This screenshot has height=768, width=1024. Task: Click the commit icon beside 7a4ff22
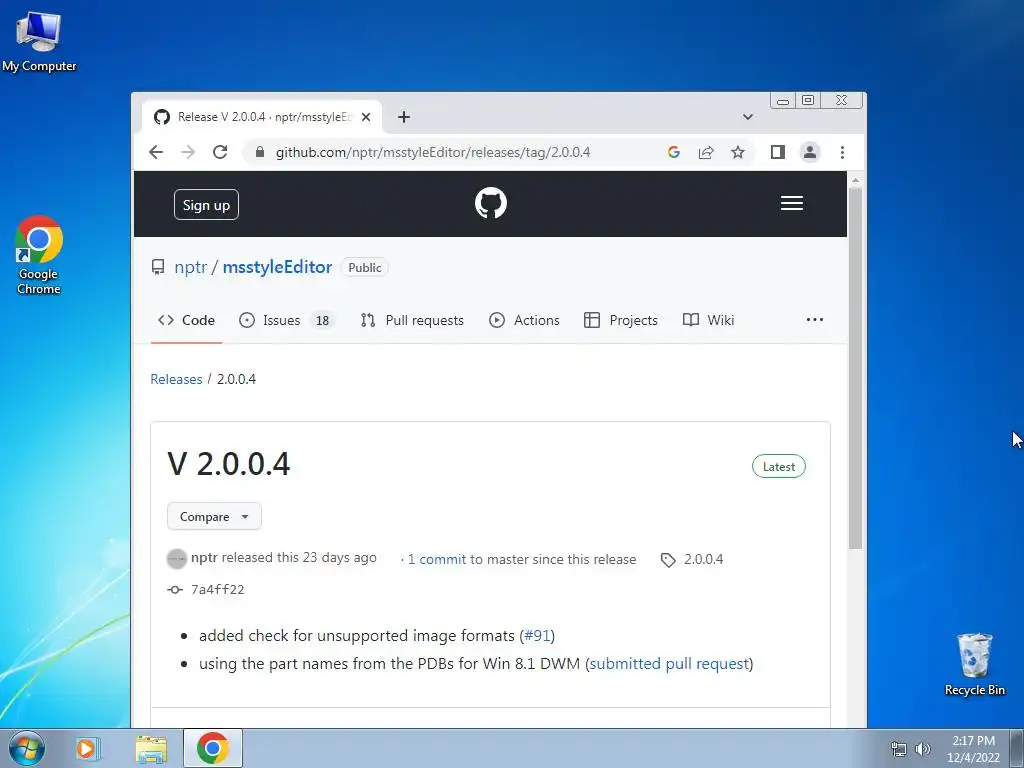[x=174, y=590]
